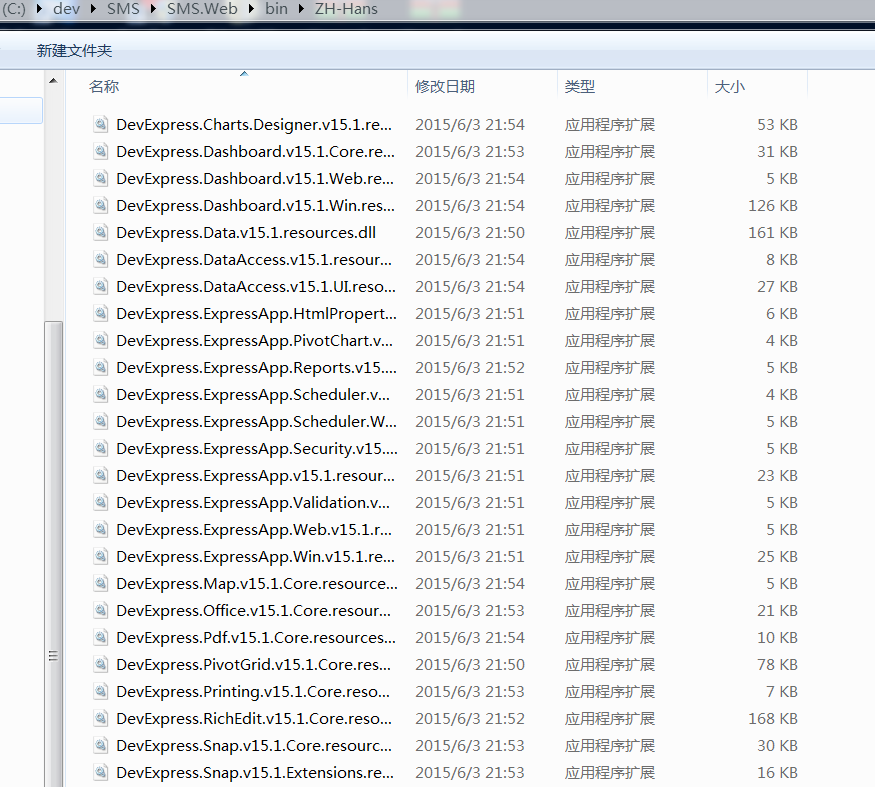
Task: Click 应用程序扩展 type in the Printing row
Action: point(610,692)
